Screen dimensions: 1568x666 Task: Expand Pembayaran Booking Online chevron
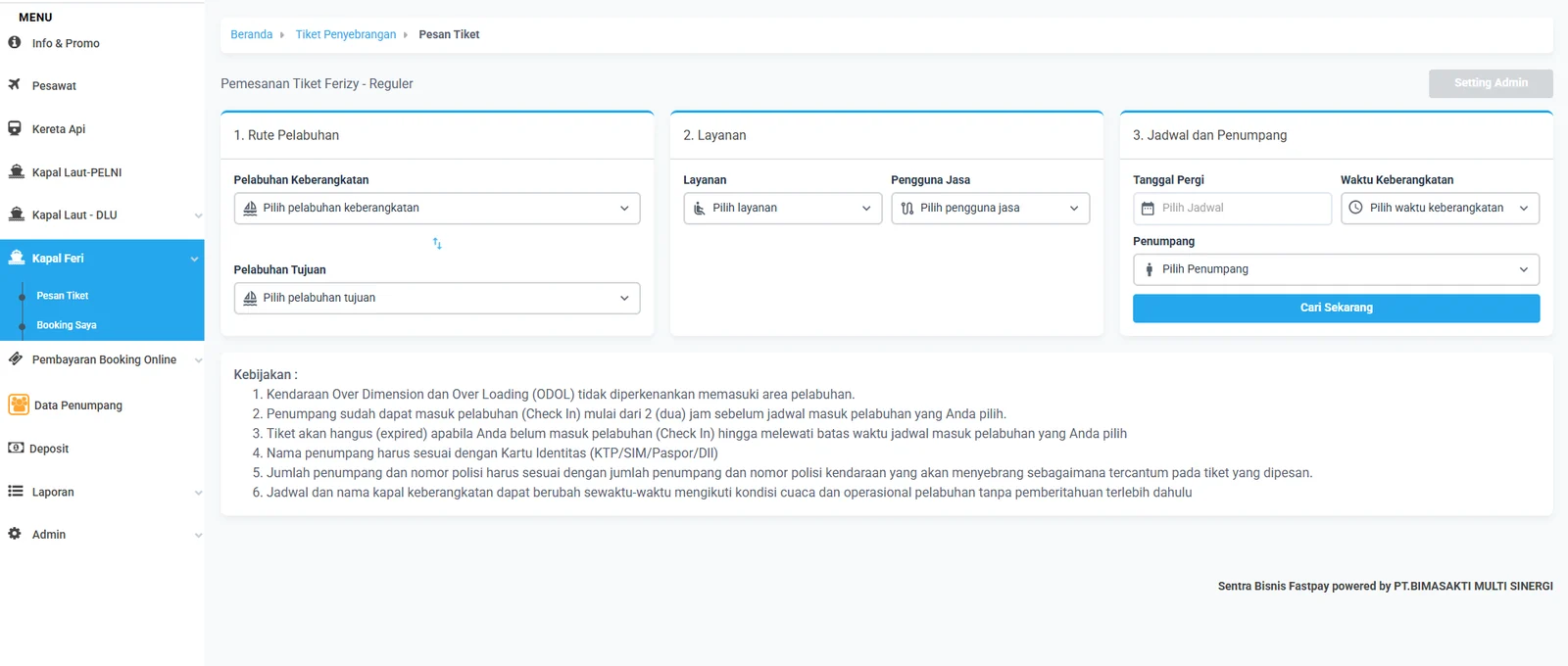click(198, 360)
